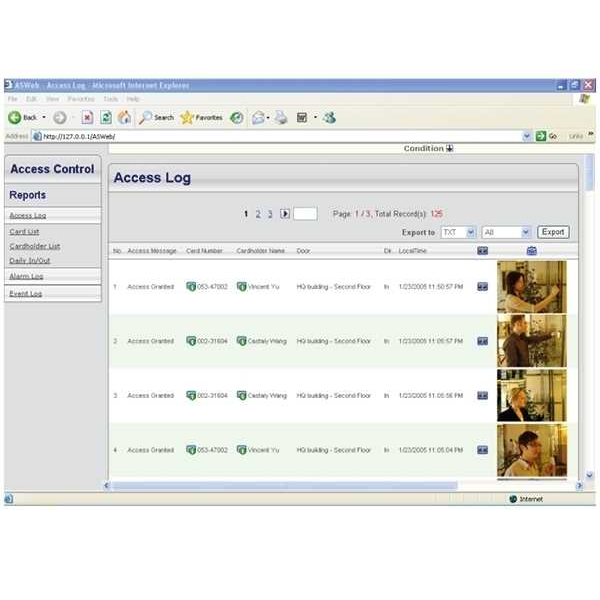Click the Export button
Viewport: 600px width, 600px height.
pyautogui.click(x=553, y=232)
